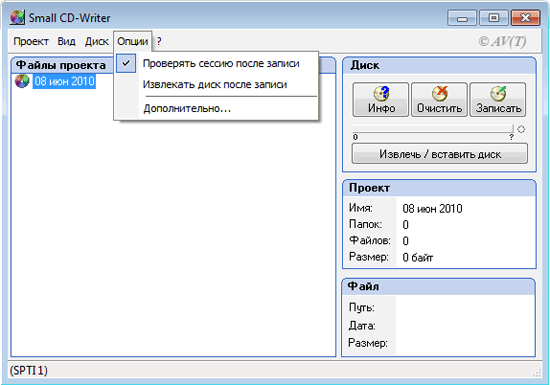This screenshot has height=385, width=550.
Task: Click the Инфо disc info button
Action: coord(381,100)
